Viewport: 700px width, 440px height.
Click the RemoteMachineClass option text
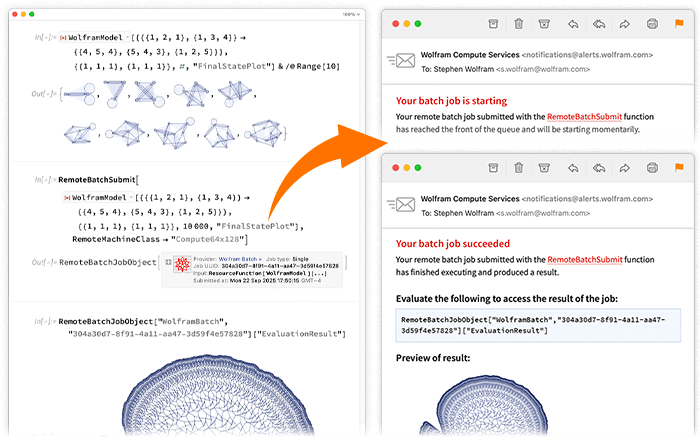coord(116,240)
